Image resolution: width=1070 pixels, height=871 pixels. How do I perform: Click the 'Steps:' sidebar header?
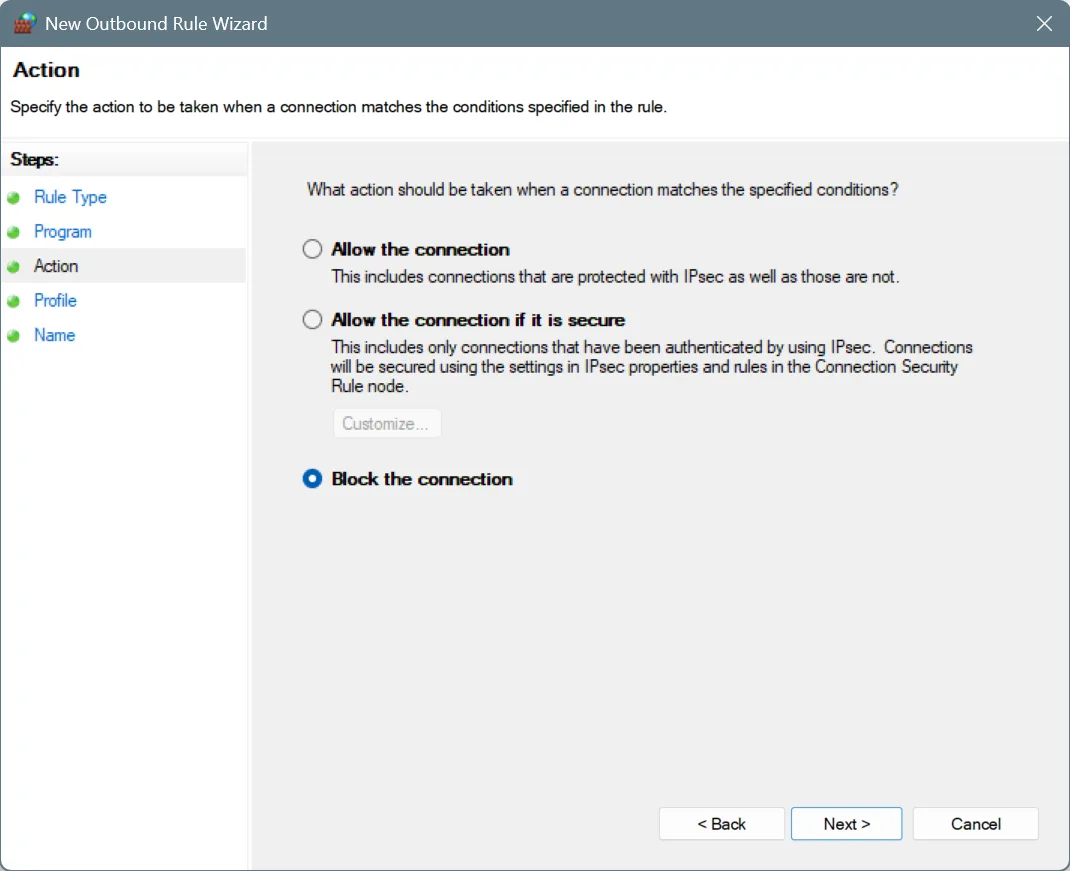pyautogui.click(x=35, y=159)
